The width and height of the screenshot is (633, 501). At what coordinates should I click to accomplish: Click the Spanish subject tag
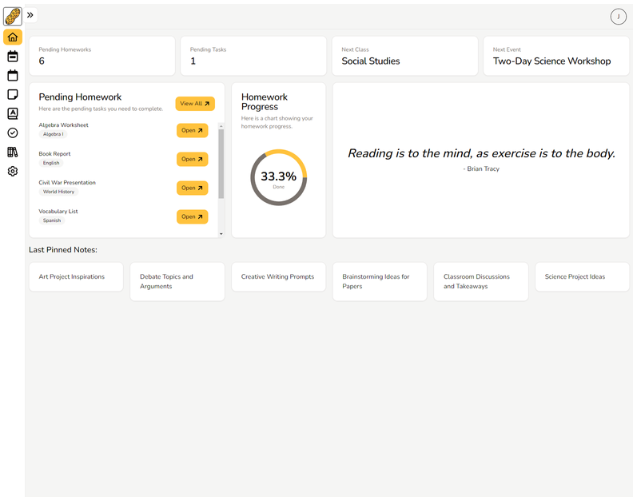tap(52, 220)
